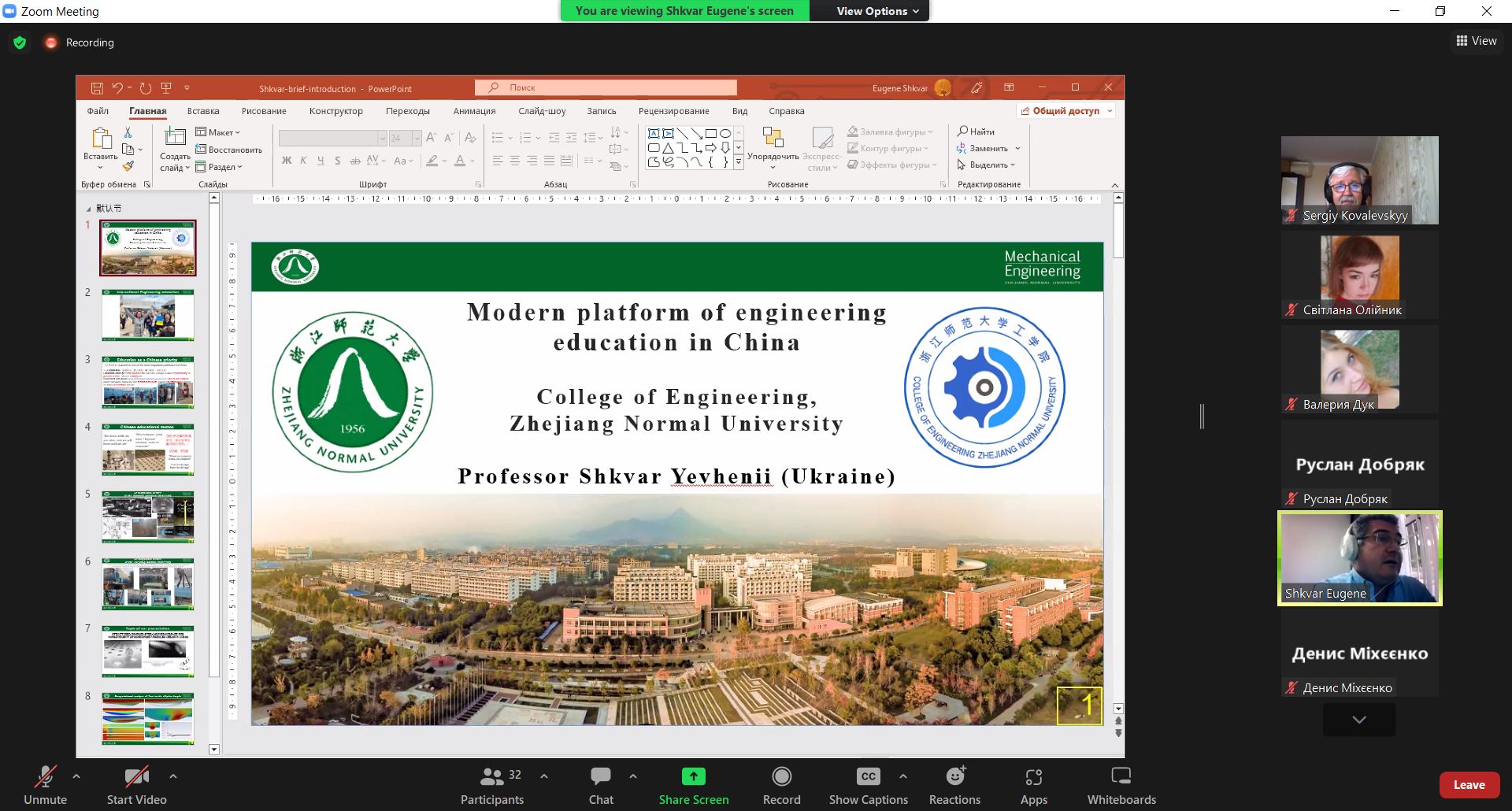Click the Record button icon
Viewport: 1512px width, 811px height.
781,776
